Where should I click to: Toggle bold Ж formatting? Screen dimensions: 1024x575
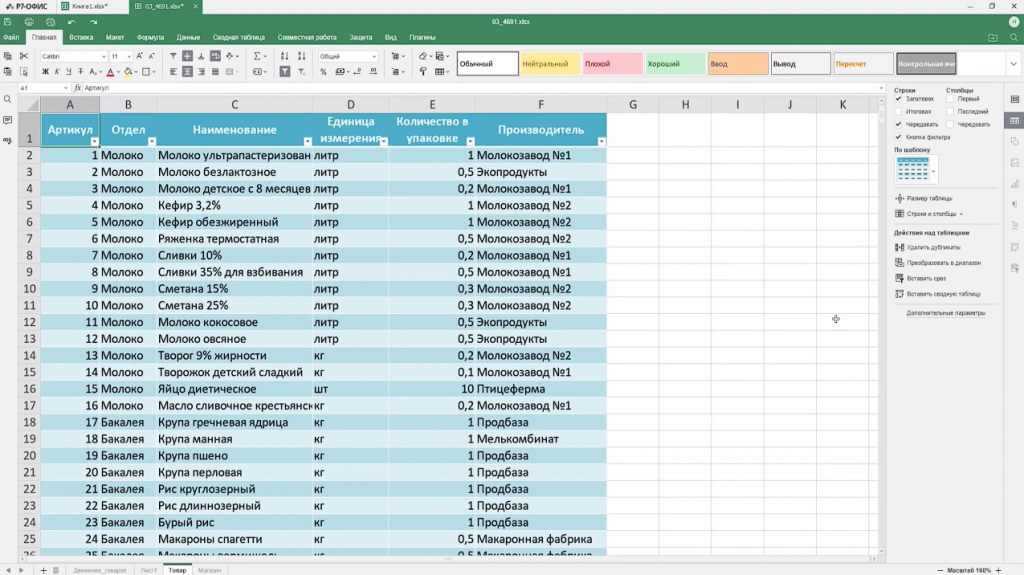point(45,72)
